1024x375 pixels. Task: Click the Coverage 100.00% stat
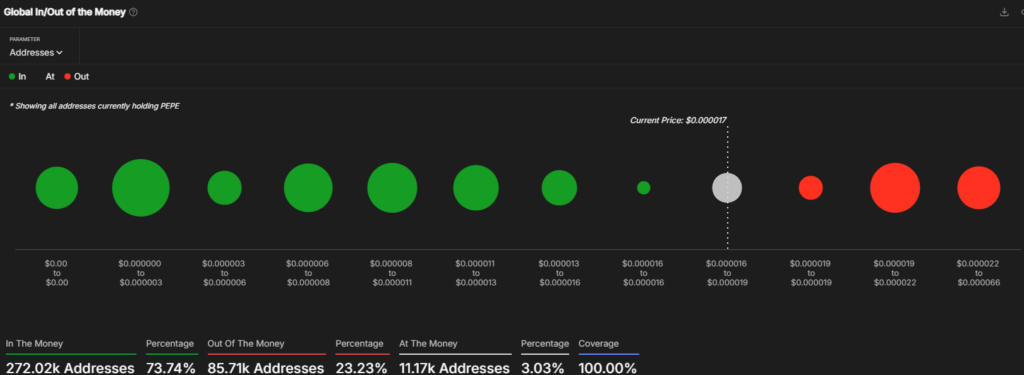[x=608, y=357]
